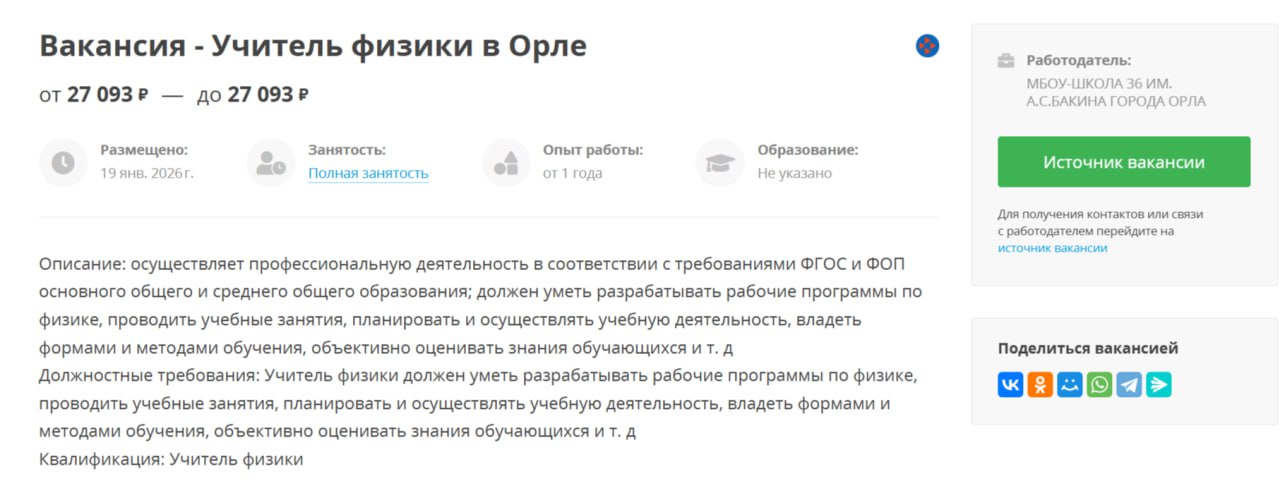This screenshot has height=495, width=1280.
Task: Click the salary amount от 27 093 ₽
Action: coord(94,95)
